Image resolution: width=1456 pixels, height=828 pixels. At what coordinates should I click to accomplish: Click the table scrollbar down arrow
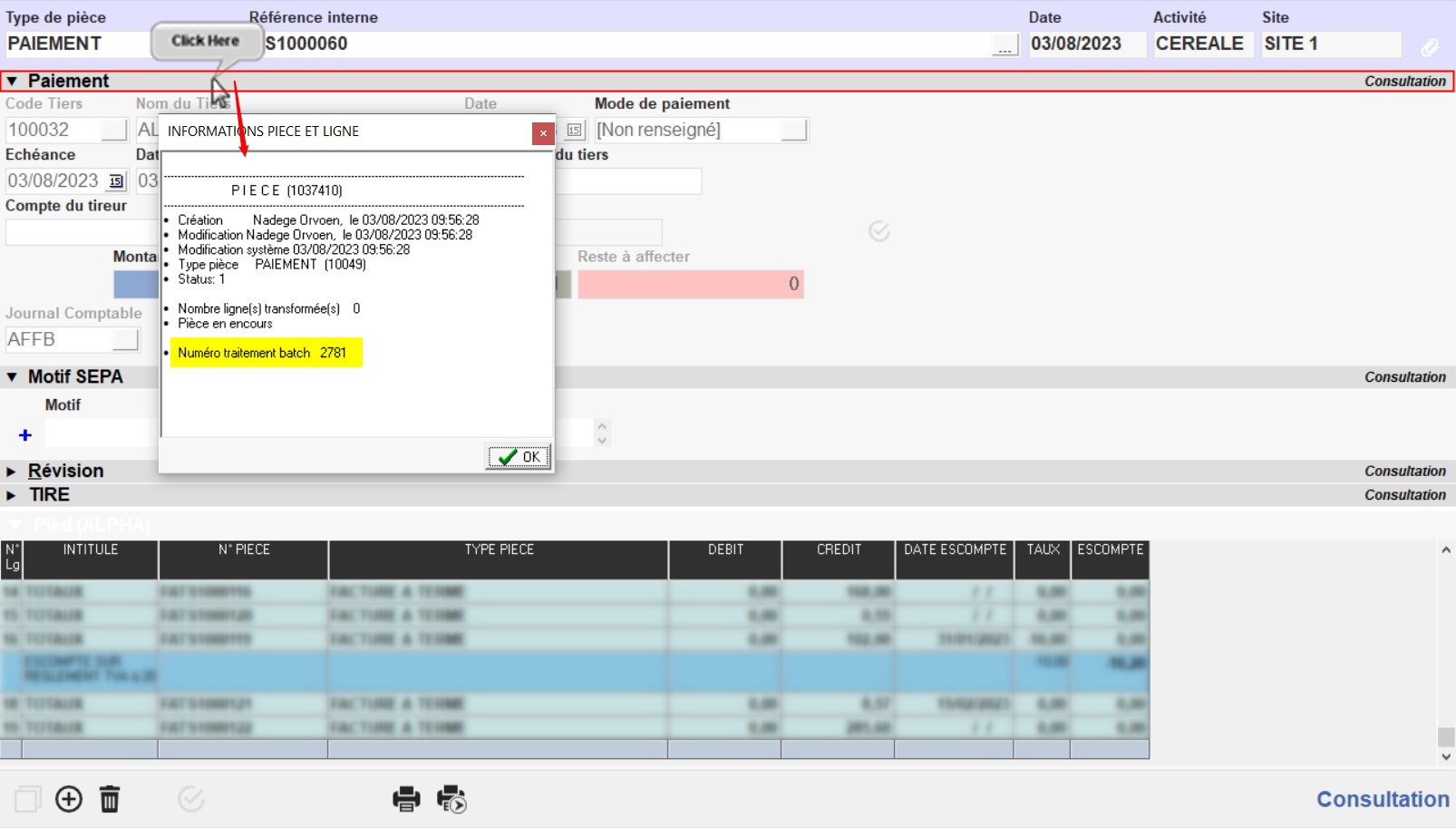click(x=1446, y=756)
